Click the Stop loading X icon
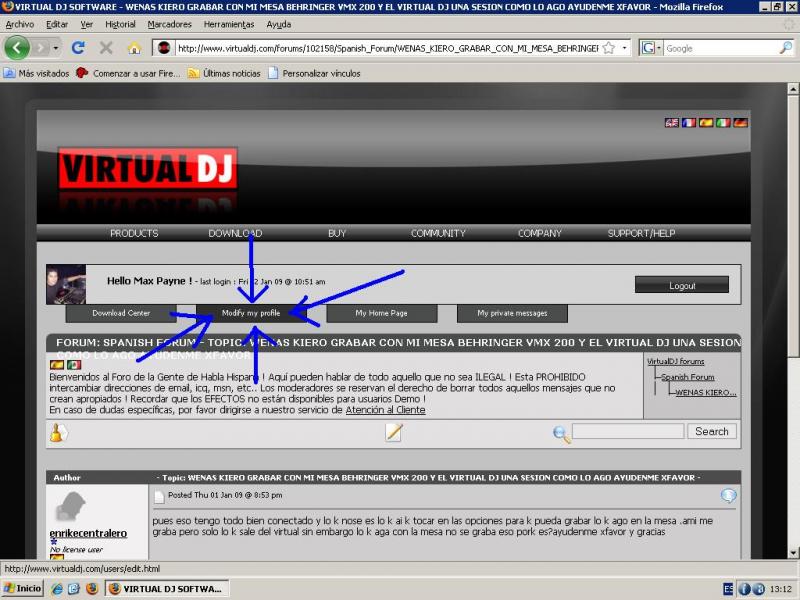This screenshot has height=600, width=800. coord(106,48)
